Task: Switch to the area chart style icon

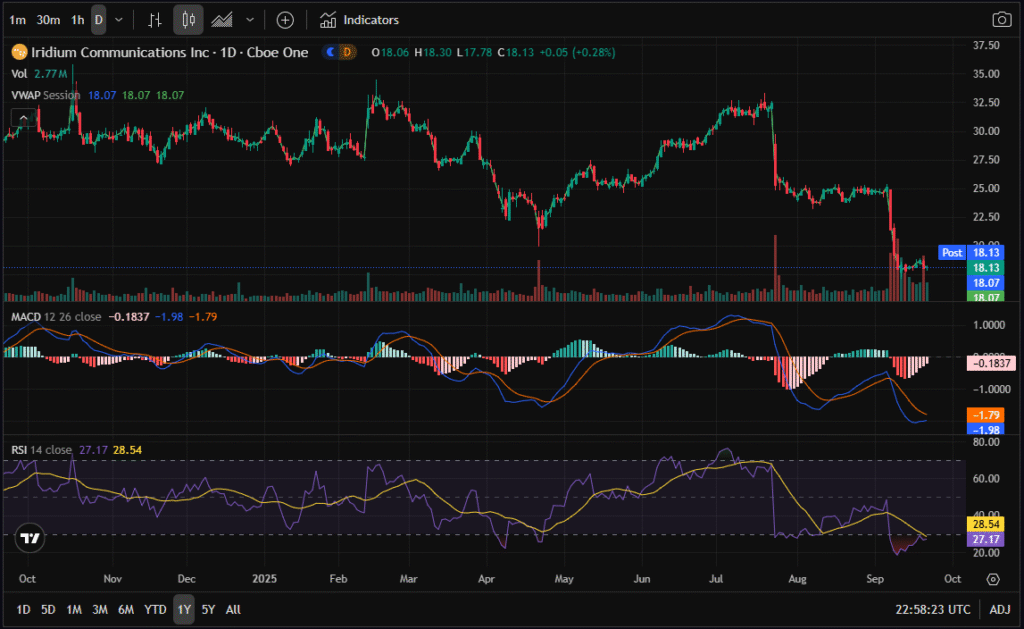Action: tap(222, 20)
